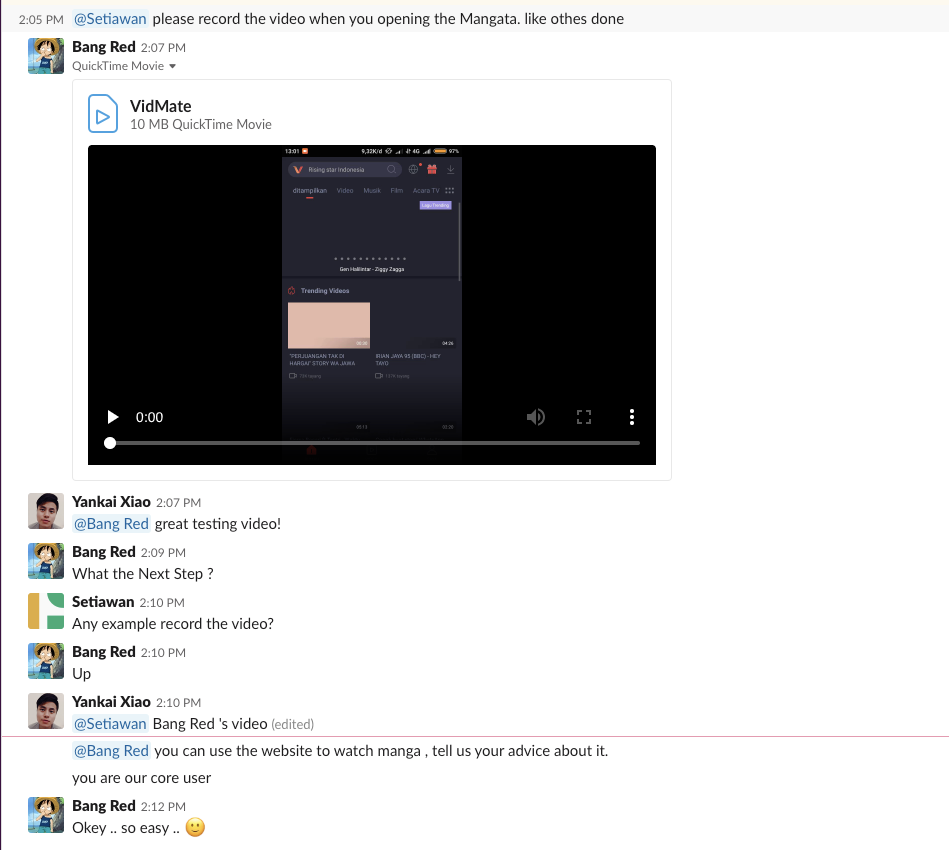This screenshot has width=949, height=850.
Task: Click the @Setiawan mention at 2:05 PM
Action: click(110, 19)
